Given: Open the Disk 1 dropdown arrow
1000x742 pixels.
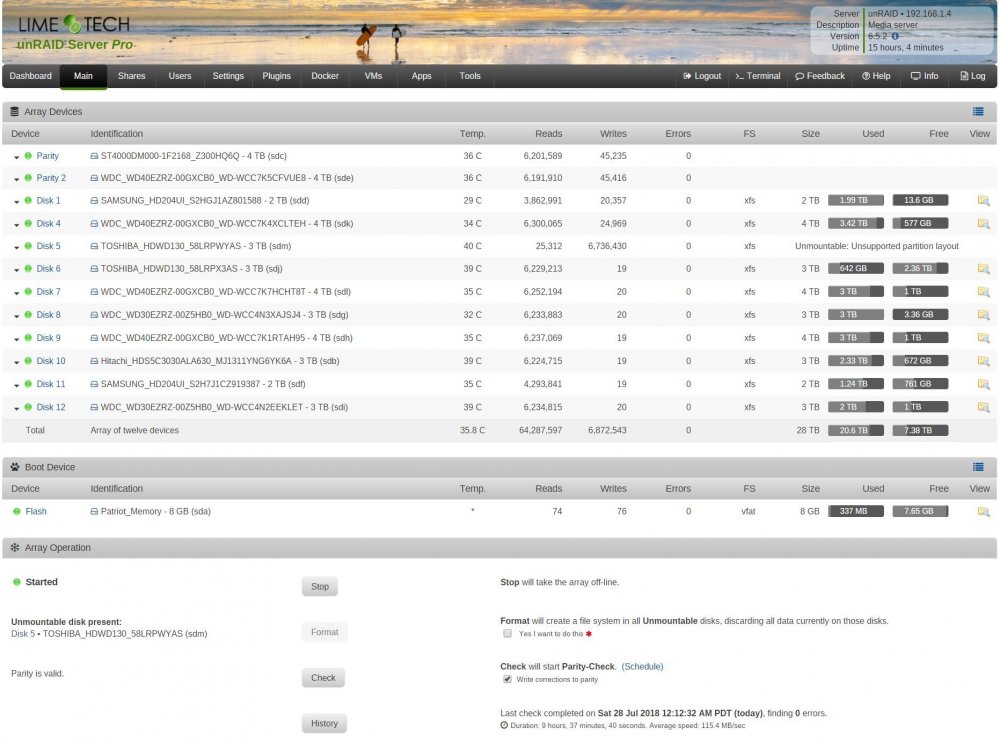Looking at the screenshot, I should (17, 202).
